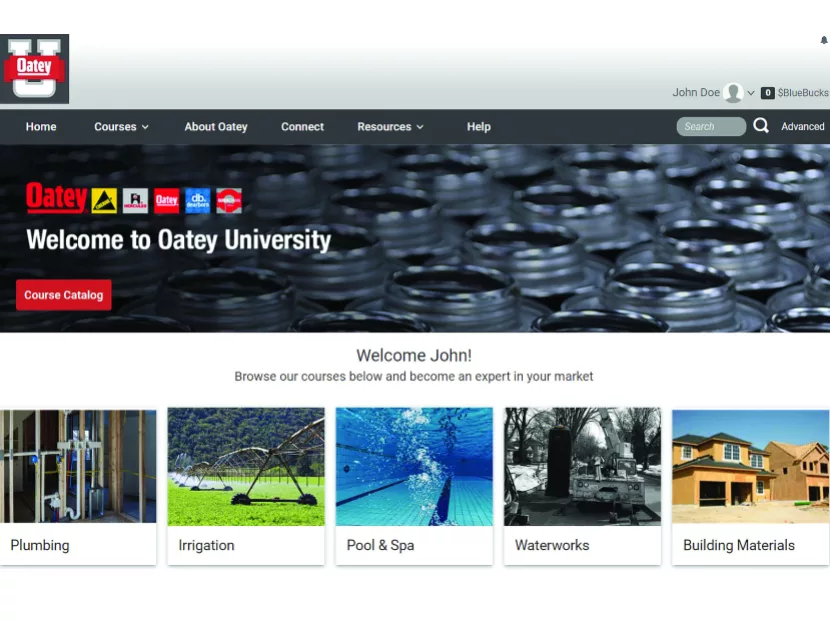Select the Connect navigation item
Image resolution: width=830 pixels, height=622 pixels.
[x=302, y=126]
